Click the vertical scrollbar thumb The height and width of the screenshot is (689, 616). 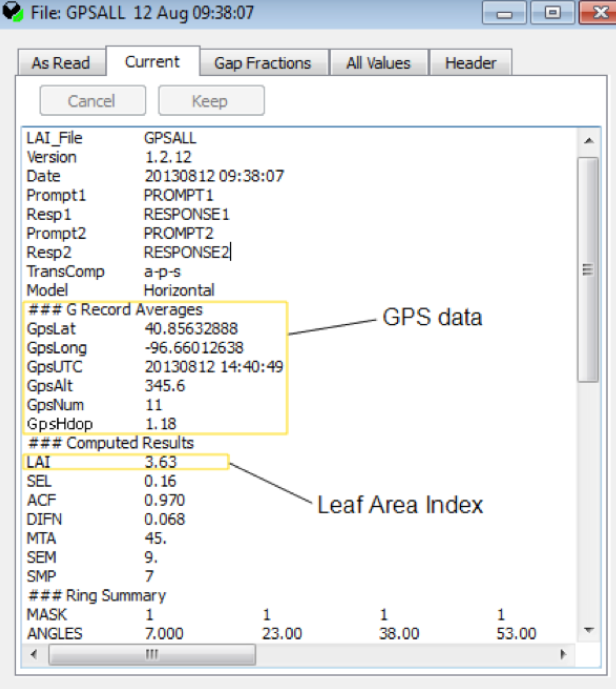click(588, 270)
